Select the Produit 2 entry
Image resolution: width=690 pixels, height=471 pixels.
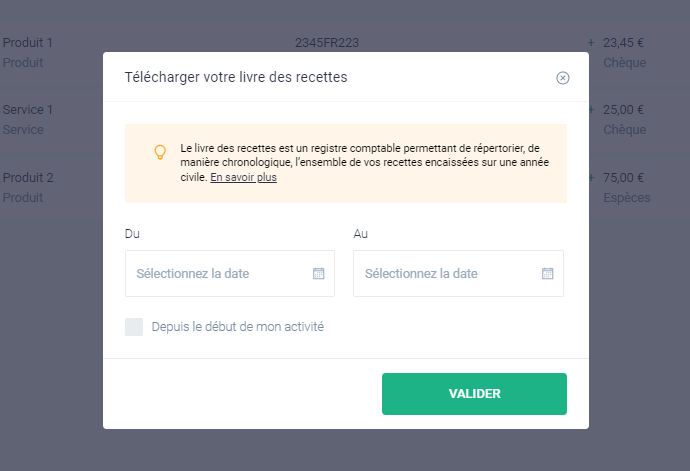[28, 178]
